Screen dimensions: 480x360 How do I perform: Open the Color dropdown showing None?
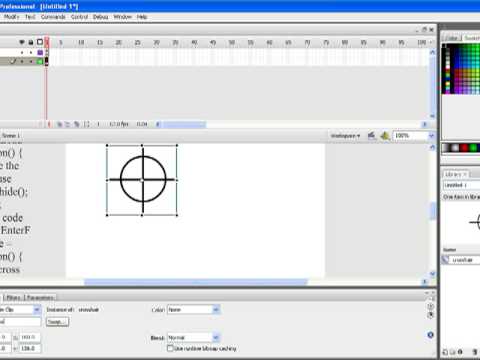194,310
